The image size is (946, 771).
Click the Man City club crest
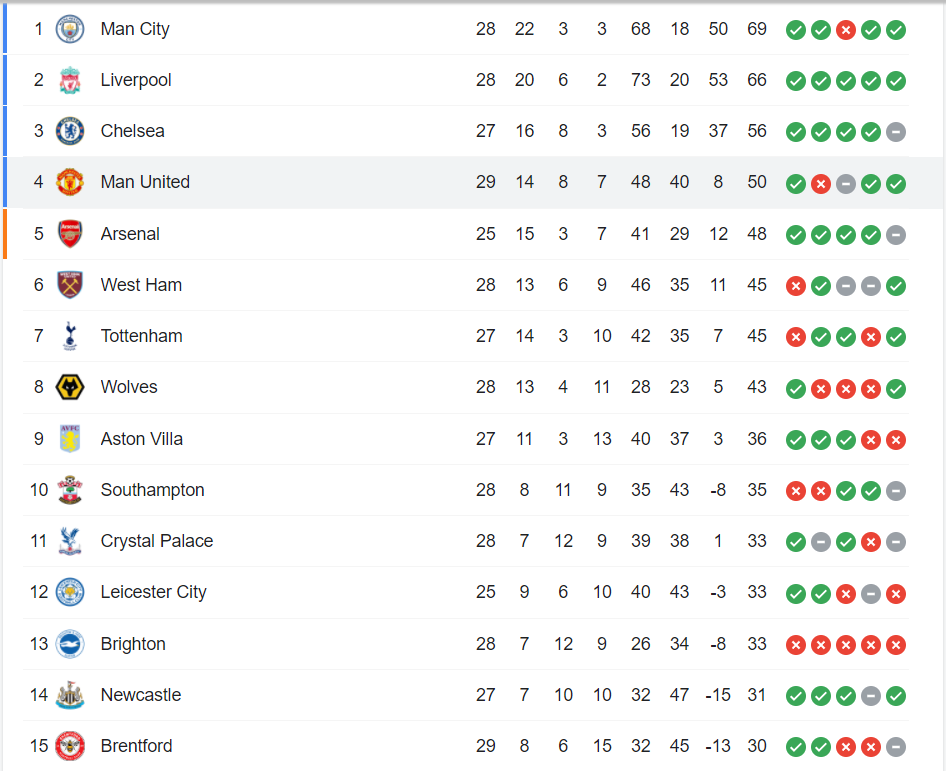tap(70, 29)
